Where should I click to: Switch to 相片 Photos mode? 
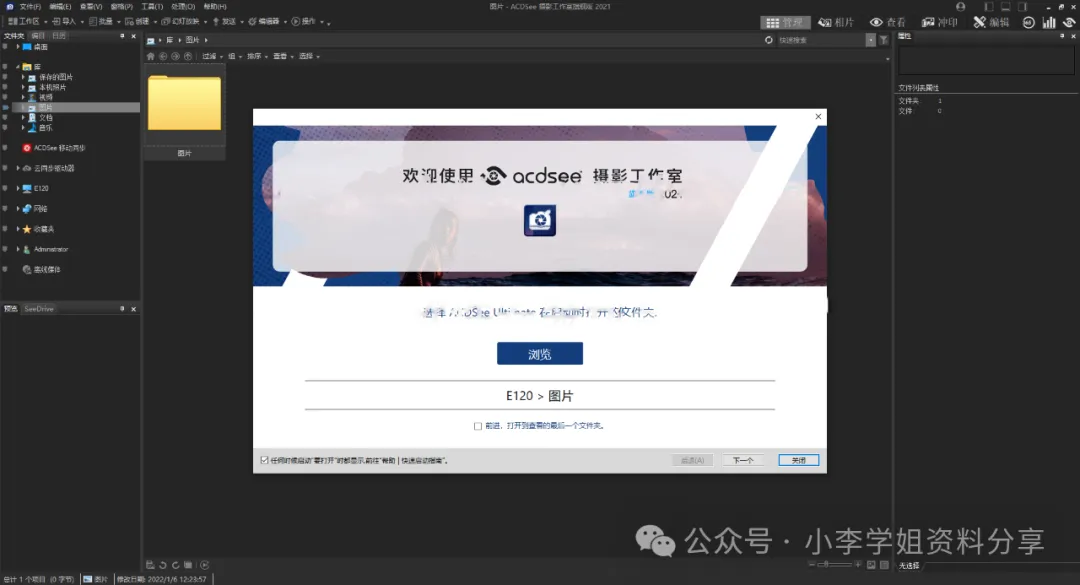tap(836, 22)
